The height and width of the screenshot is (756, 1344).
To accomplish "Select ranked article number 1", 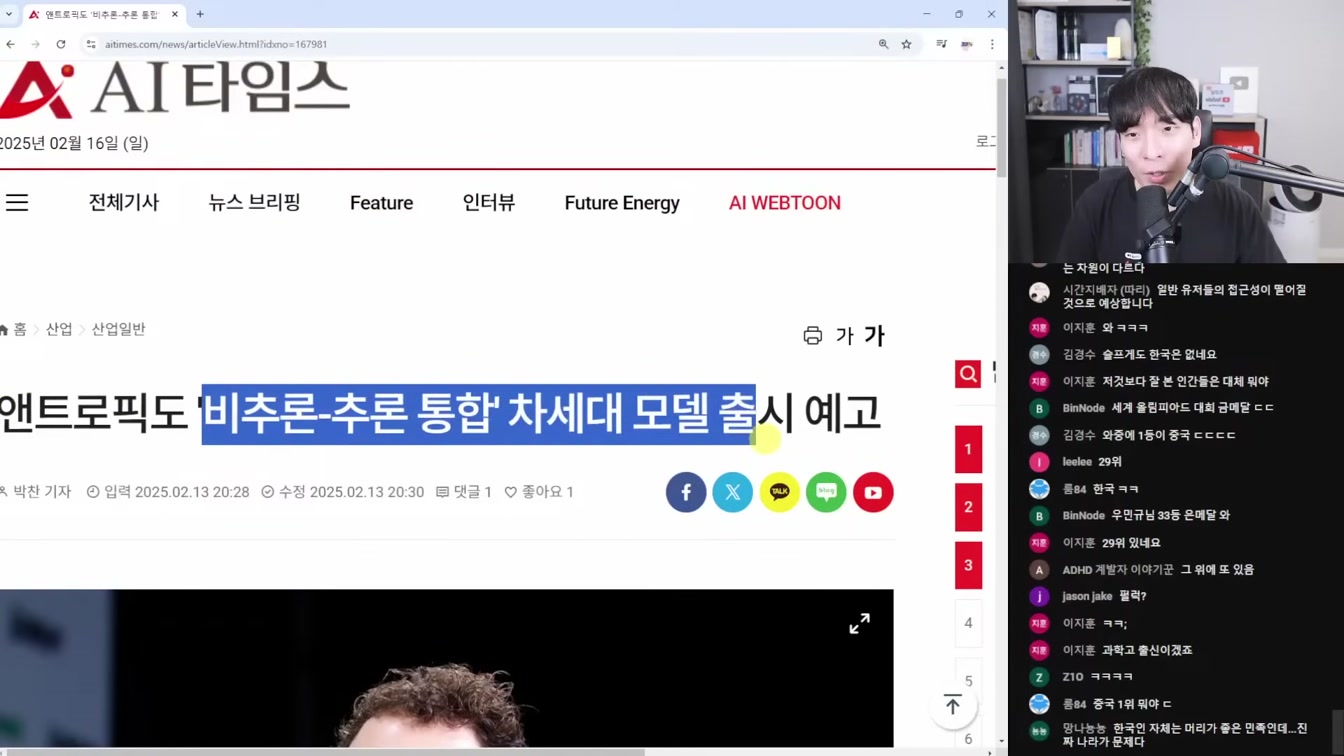I will pyautogui.click(x=968, y=449).
